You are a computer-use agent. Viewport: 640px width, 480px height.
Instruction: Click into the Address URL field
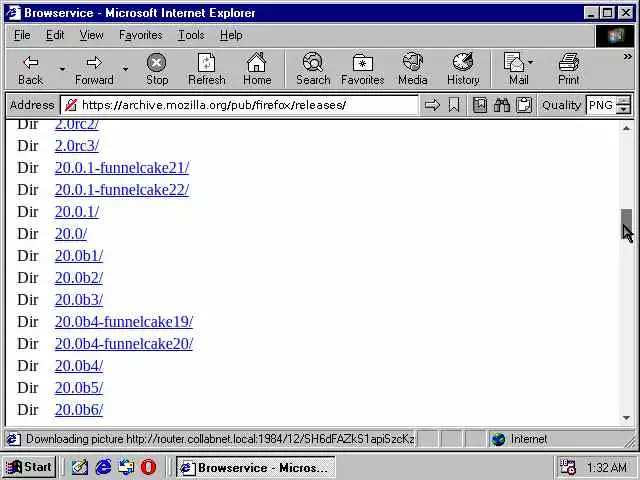pyautogui.click(x=239, y=105)
